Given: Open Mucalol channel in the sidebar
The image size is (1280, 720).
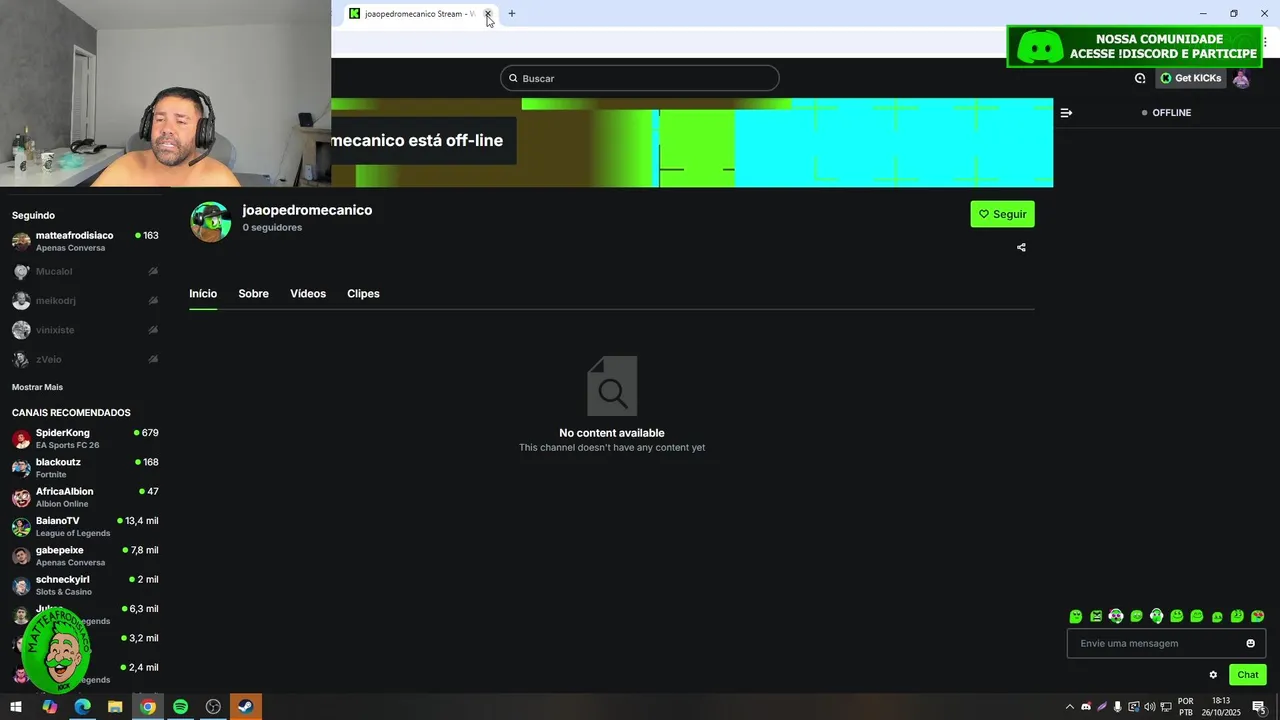Looking at the screenshot, I should click(85, 271).
